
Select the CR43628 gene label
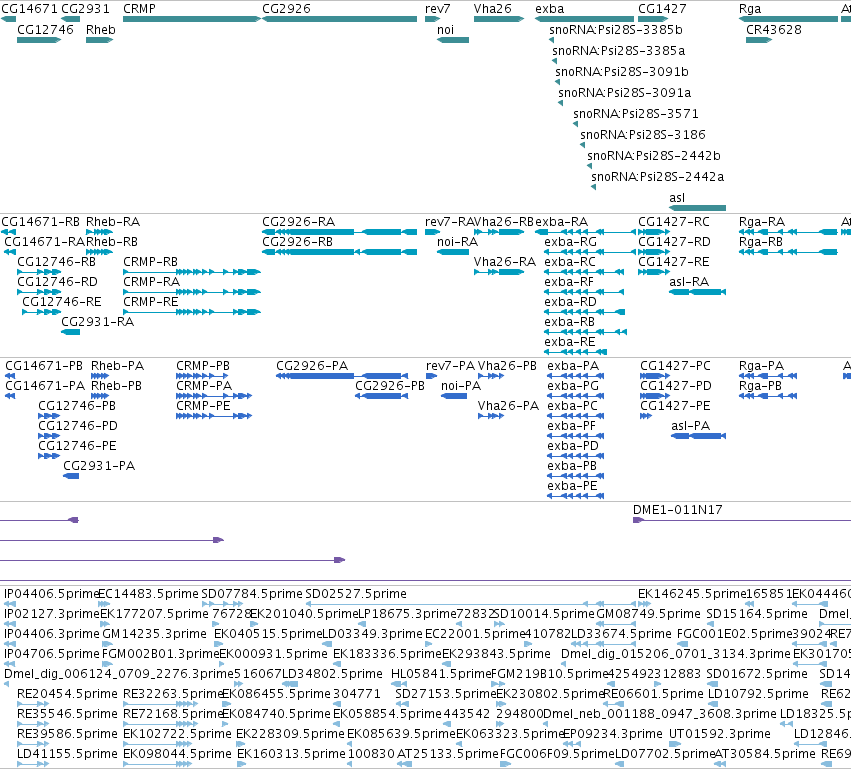tap(774, 30)
